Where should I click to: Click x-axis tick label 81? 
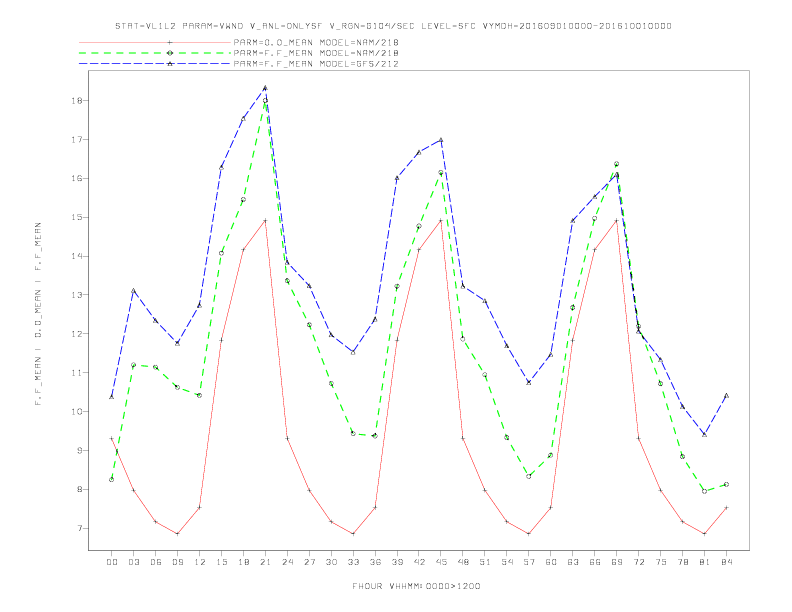click(x=705, y=562)
